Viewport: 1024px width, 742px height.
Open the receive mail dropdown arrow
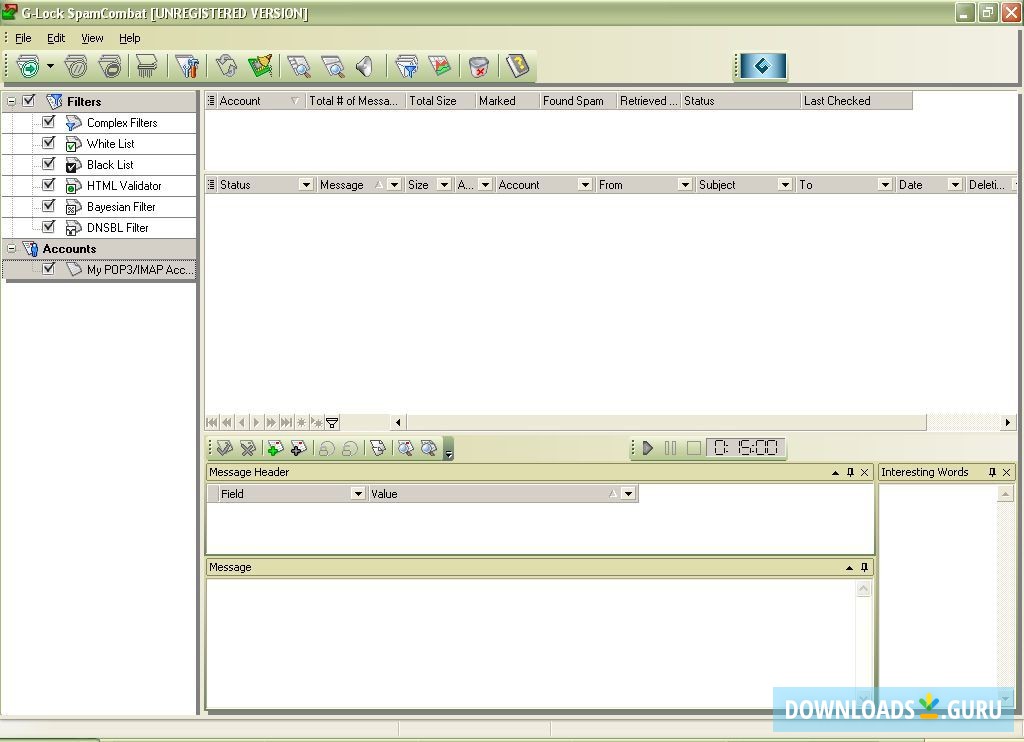tap(50, 66)
